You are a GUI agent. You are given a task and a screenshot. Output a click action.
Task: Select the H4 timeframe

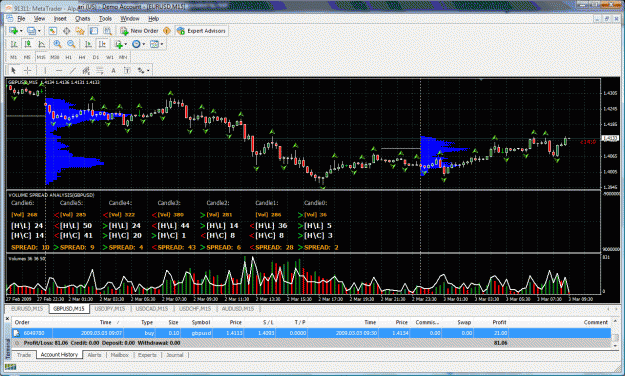82,57
